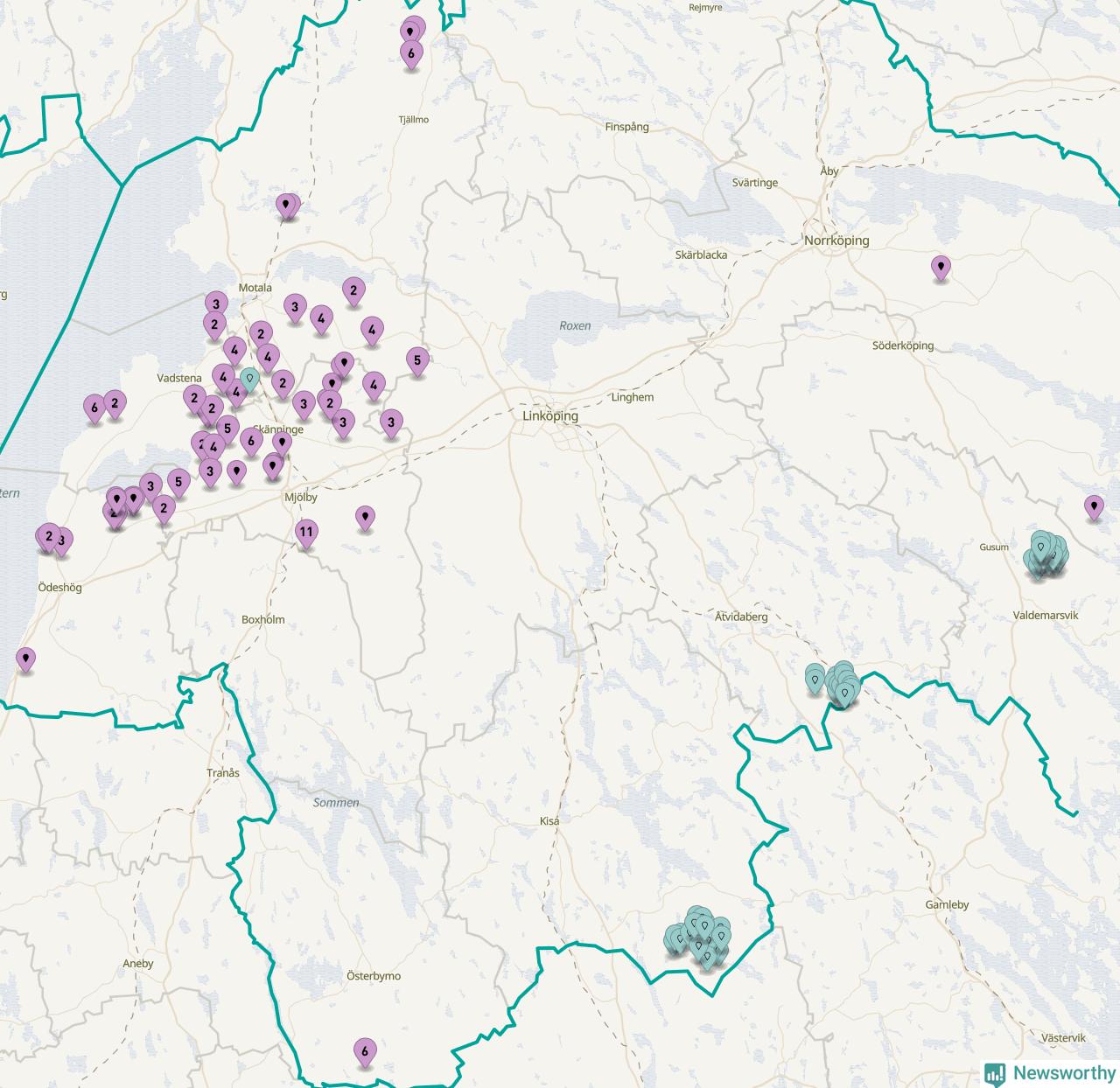Select the Rejmyre label
1120x1088 pixels.
pyautogui.click(x=706, y=8)
